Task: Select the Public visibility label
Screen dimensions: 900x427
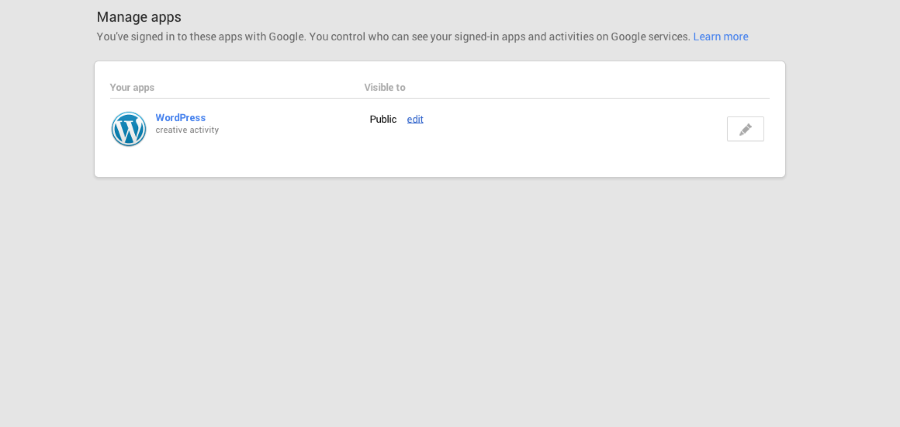Action: pyautogui.click(x=383, y=119)
